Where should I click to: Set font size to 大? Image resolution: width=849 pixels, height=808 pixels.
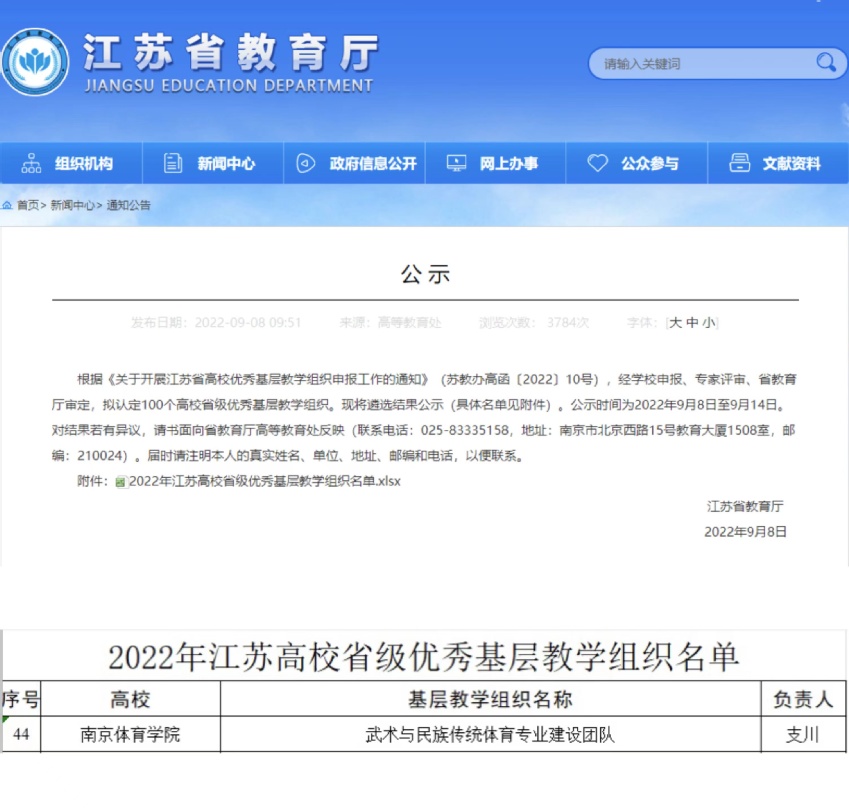[x=675, y=323]
